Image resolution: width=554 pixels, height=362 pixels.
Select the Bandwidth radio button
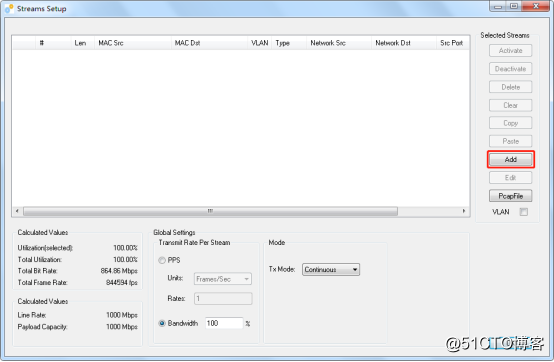tap(162, 323)
